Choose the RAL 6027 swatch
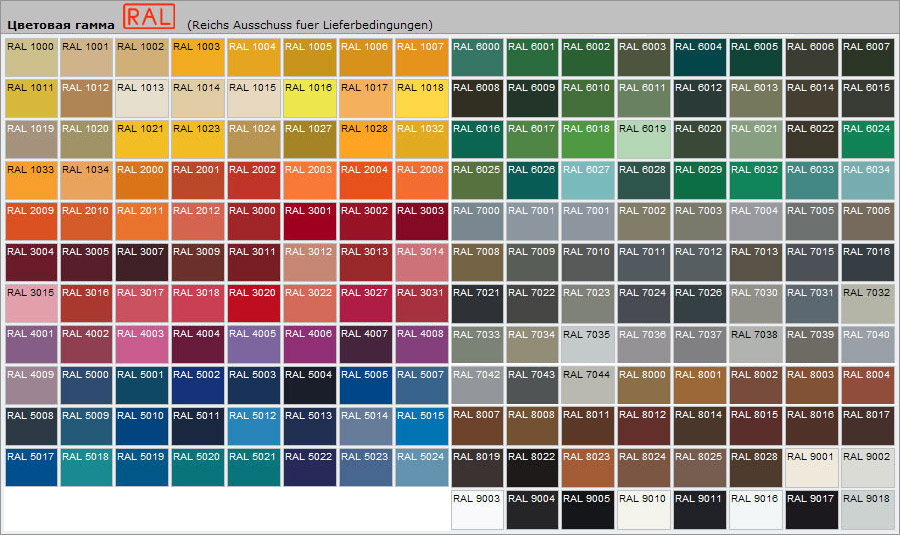This screenshot has height=535, width=900. coord(588,180)
